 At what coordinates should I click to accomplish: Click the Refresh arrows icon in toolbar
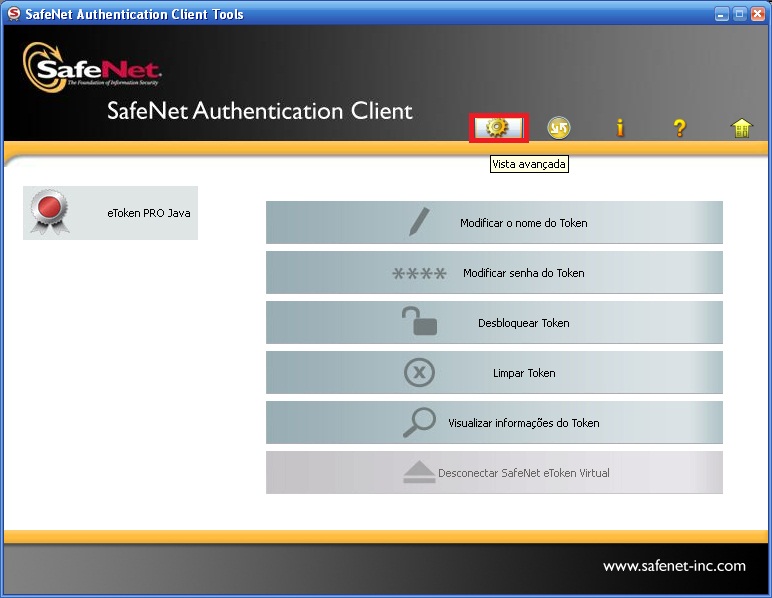[x=558, y=128]
